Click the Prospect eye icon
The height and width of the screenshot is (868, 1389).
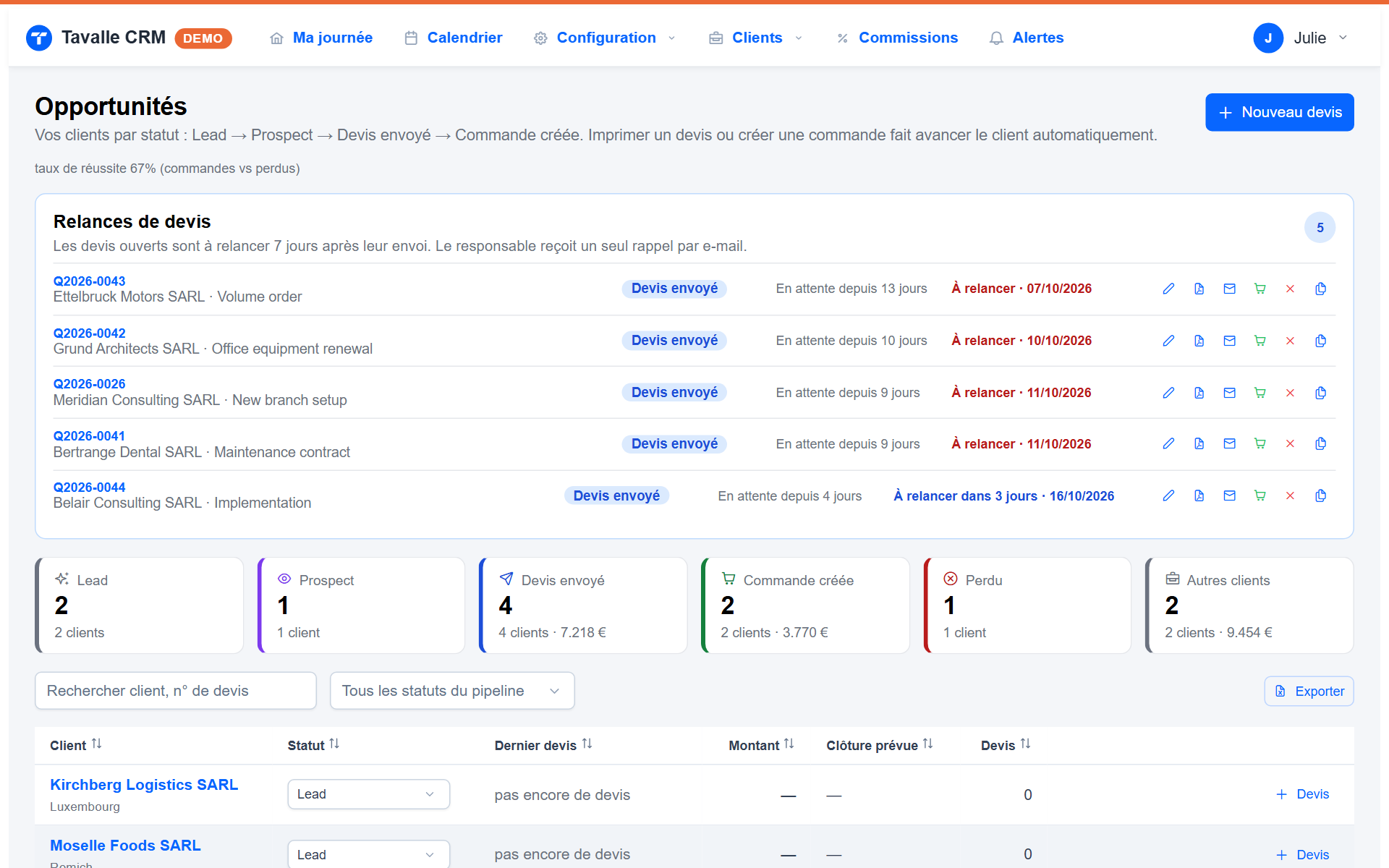(x=284, y=579)
